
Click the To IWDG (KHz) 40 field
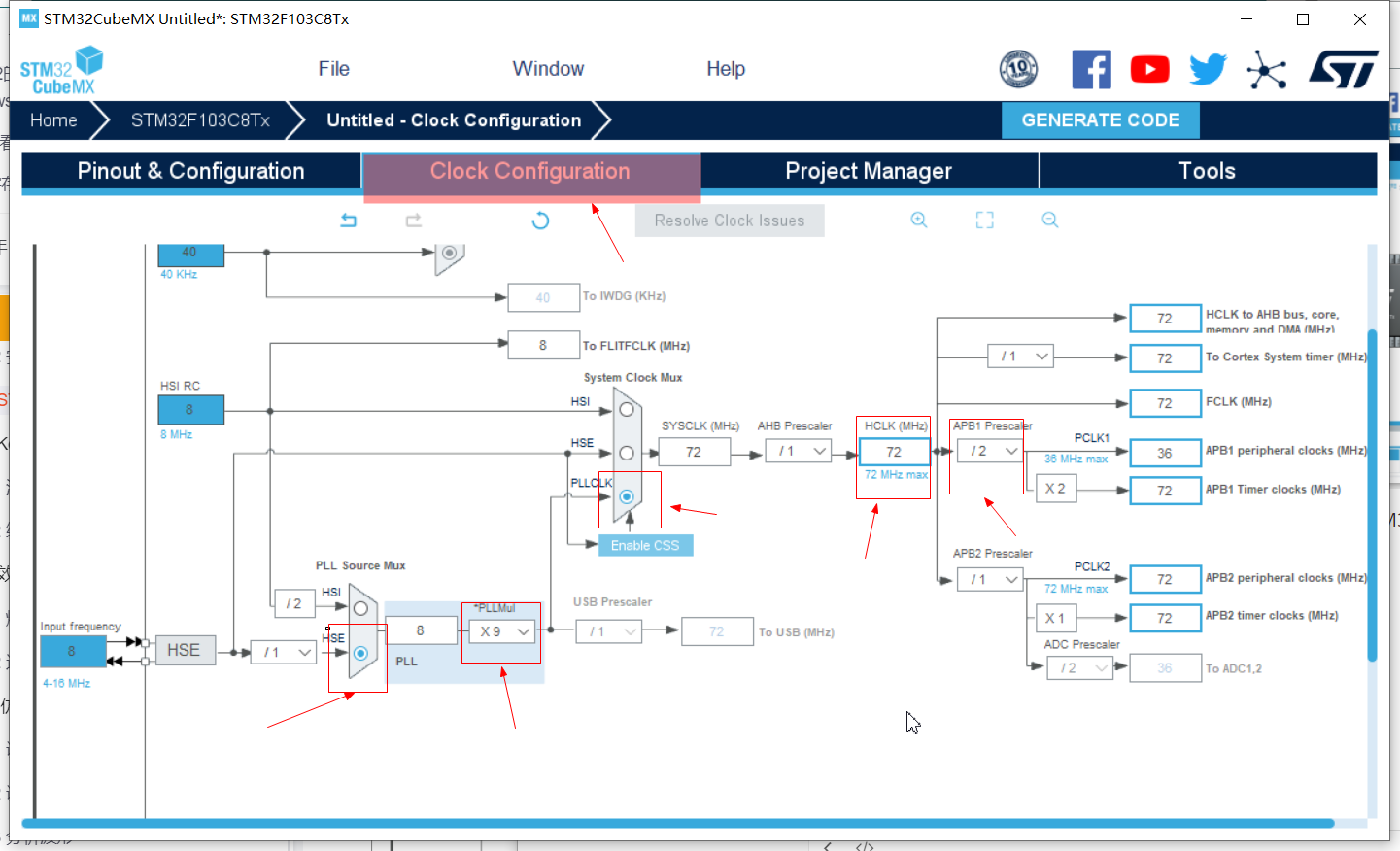[x=543, y=297]
